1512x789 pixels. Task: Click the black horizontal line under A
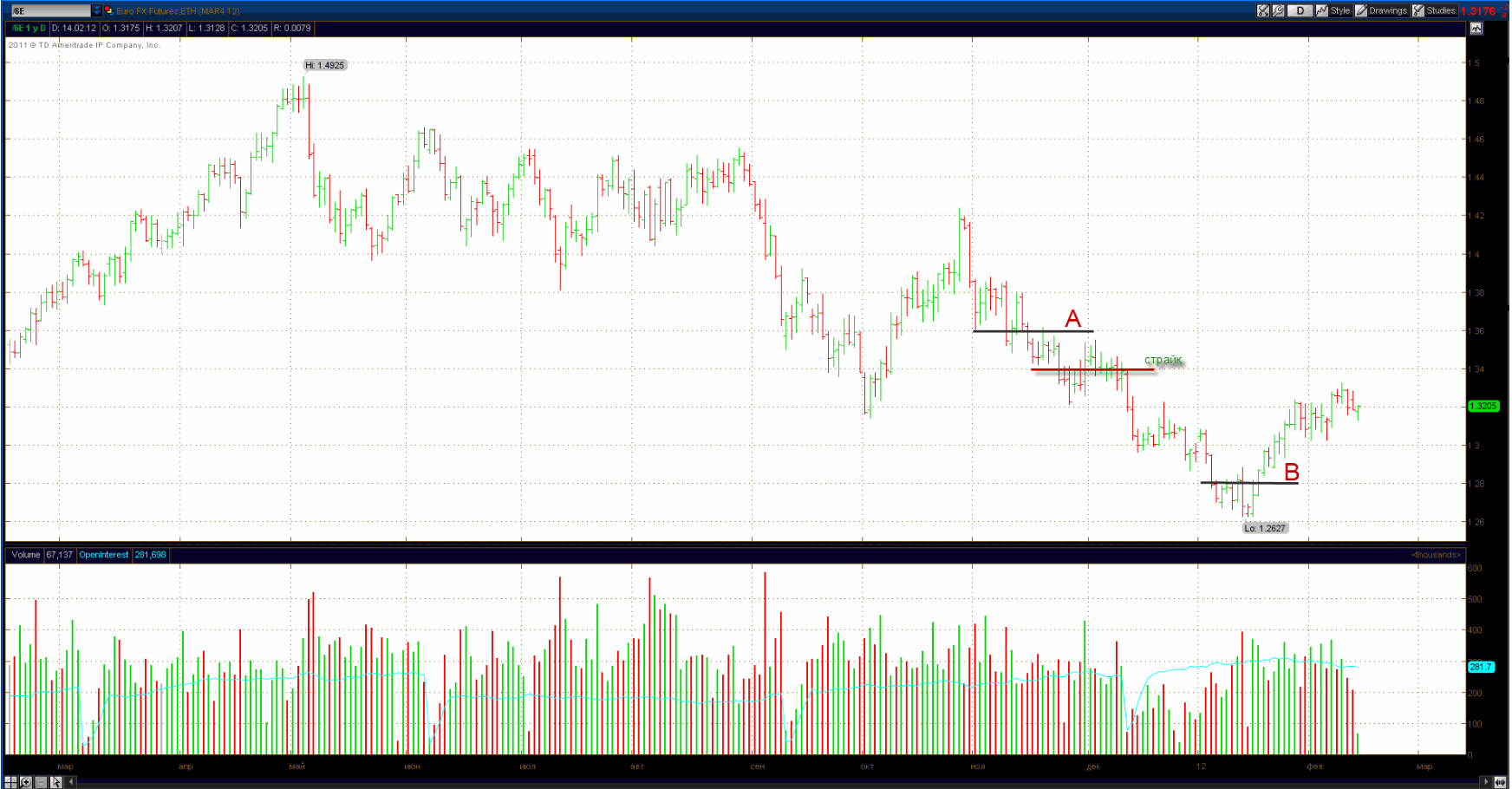(x=1033, y=331)
